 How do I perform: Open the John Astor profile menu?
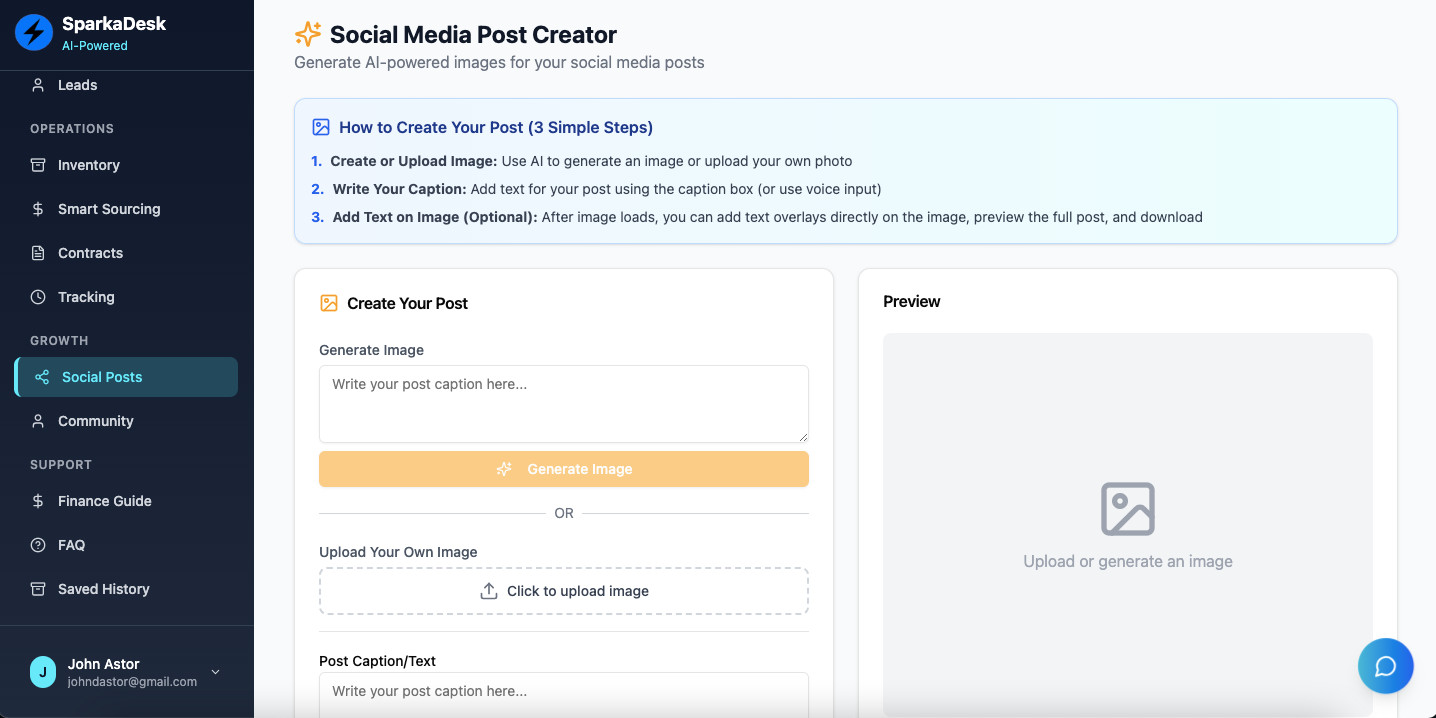[127, 672]
